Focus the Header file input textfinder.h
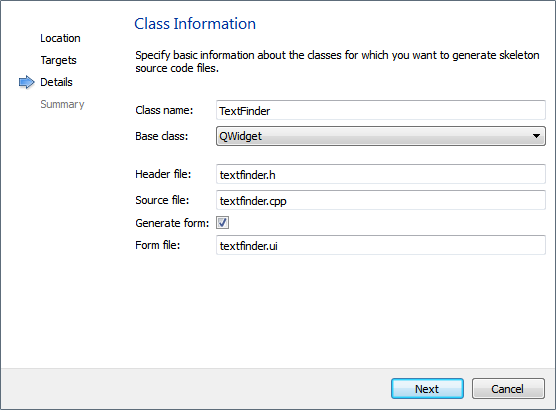This screenshot has width=556, height=410. 381,174
